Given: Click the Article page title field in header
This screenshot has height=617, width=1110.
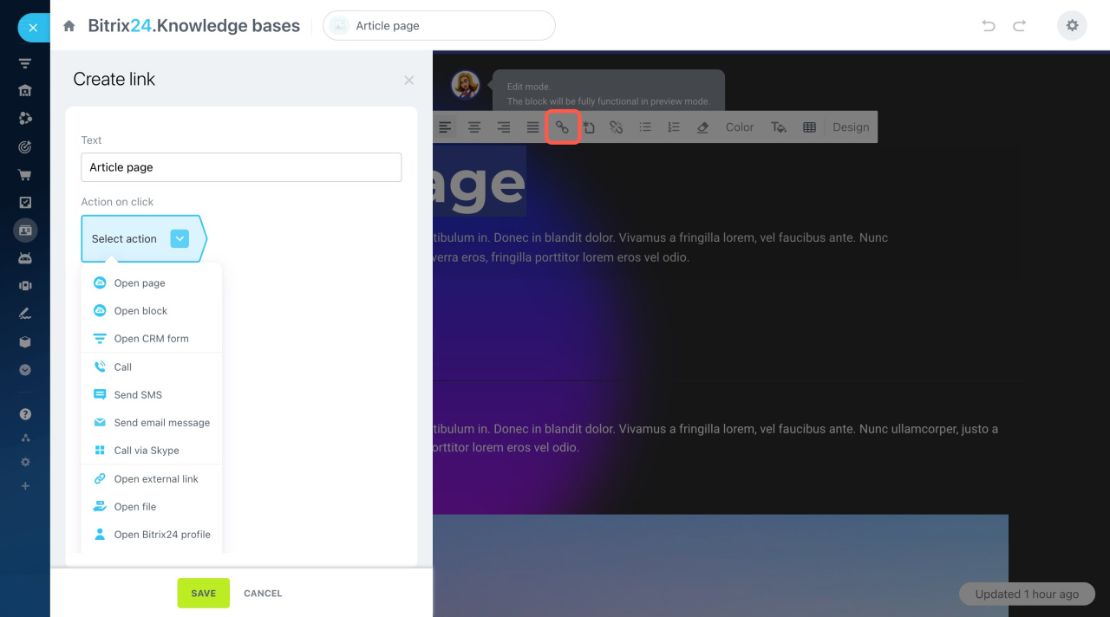Looking at the screenshot, I should pyautogui.click(x=439, y=25).
